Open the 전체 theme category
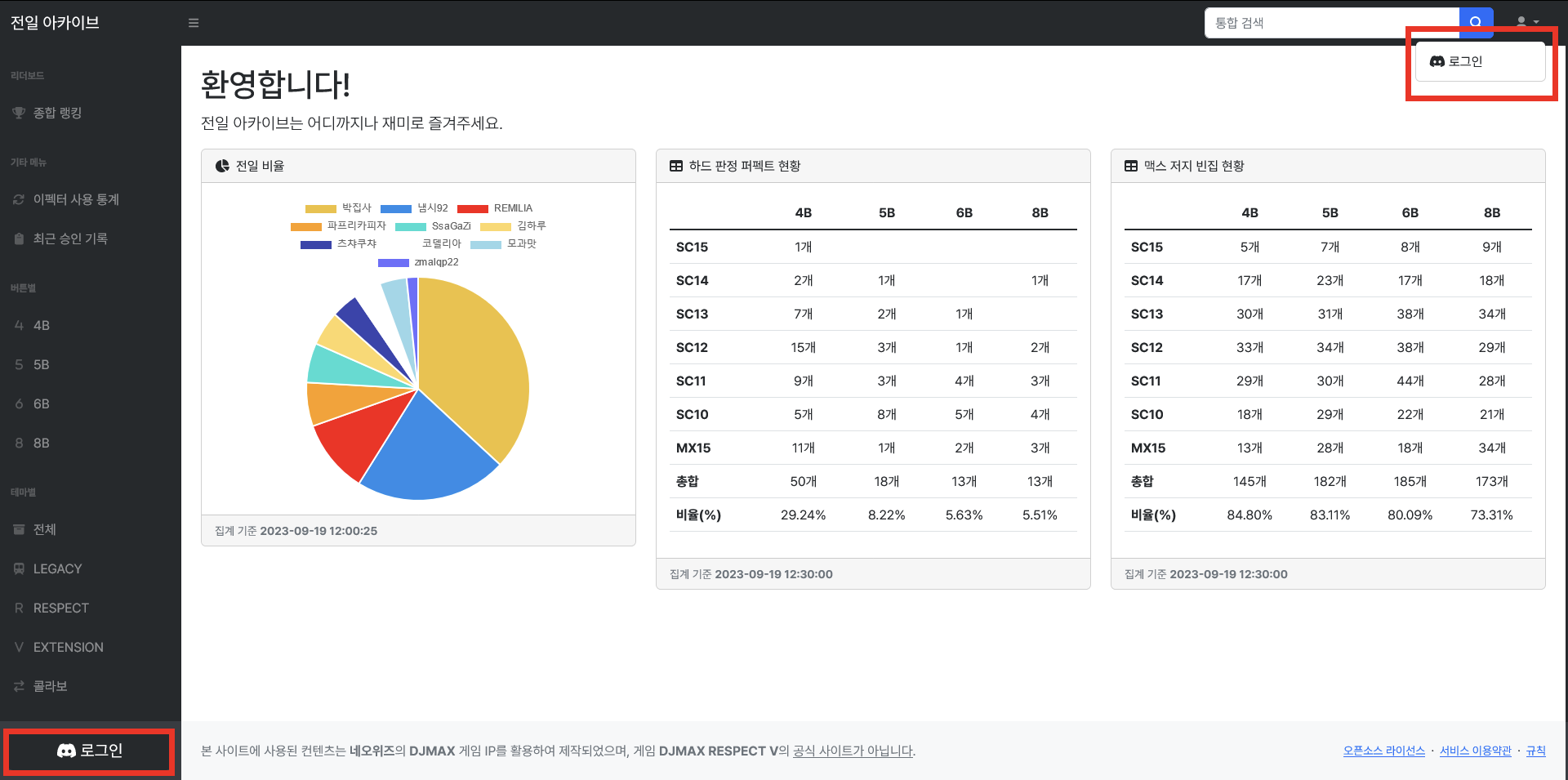Screen dimensions: 1568x780 click(44, 529)
